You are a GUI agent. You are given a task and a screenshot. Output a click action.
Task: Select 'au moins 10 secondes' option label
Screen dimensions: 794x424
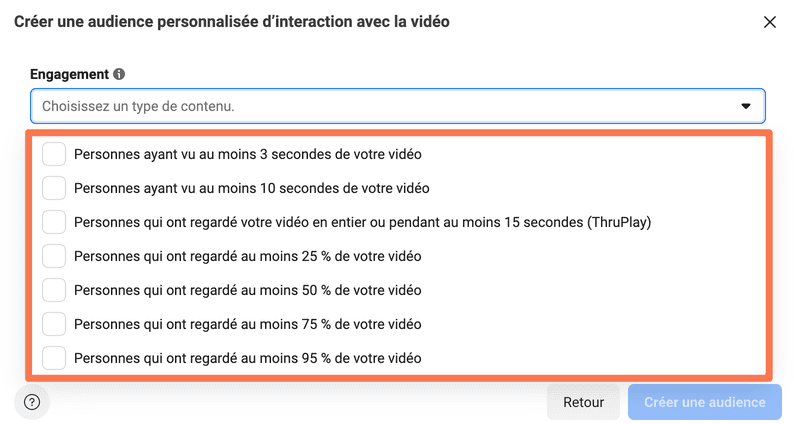coord(252,188)
